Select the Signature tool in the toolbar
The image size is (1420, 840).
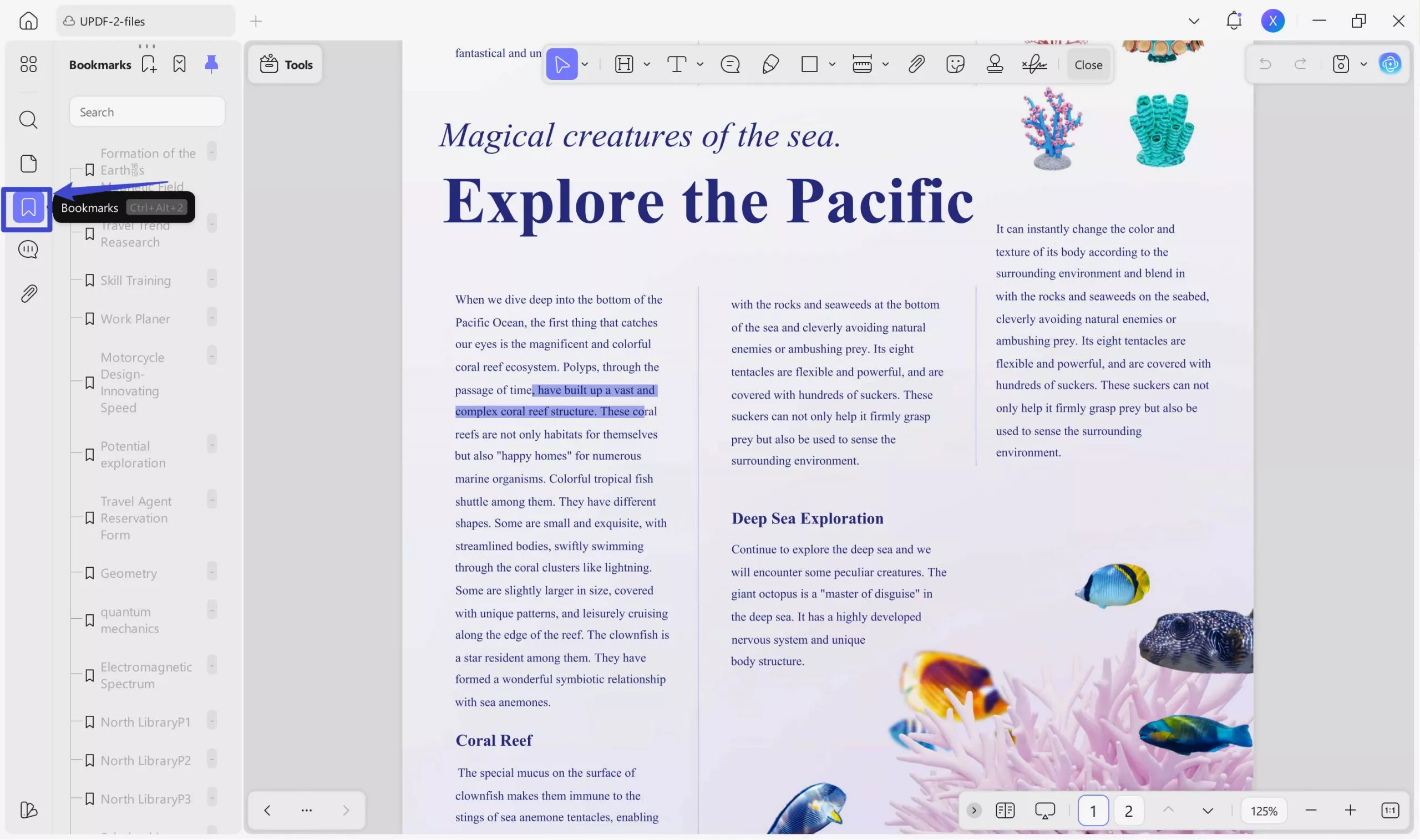[1034, 64]
